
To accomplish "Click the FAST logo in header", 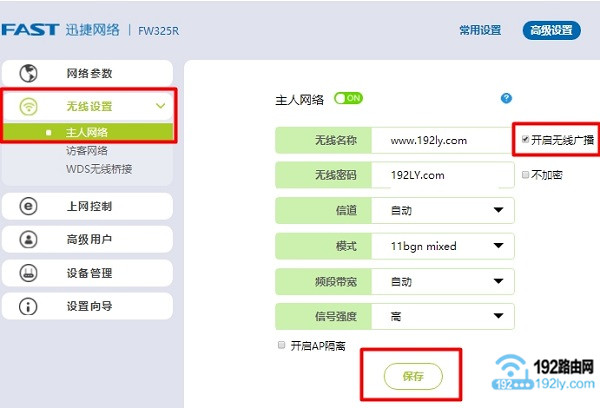I will click(x=29, y=30).
